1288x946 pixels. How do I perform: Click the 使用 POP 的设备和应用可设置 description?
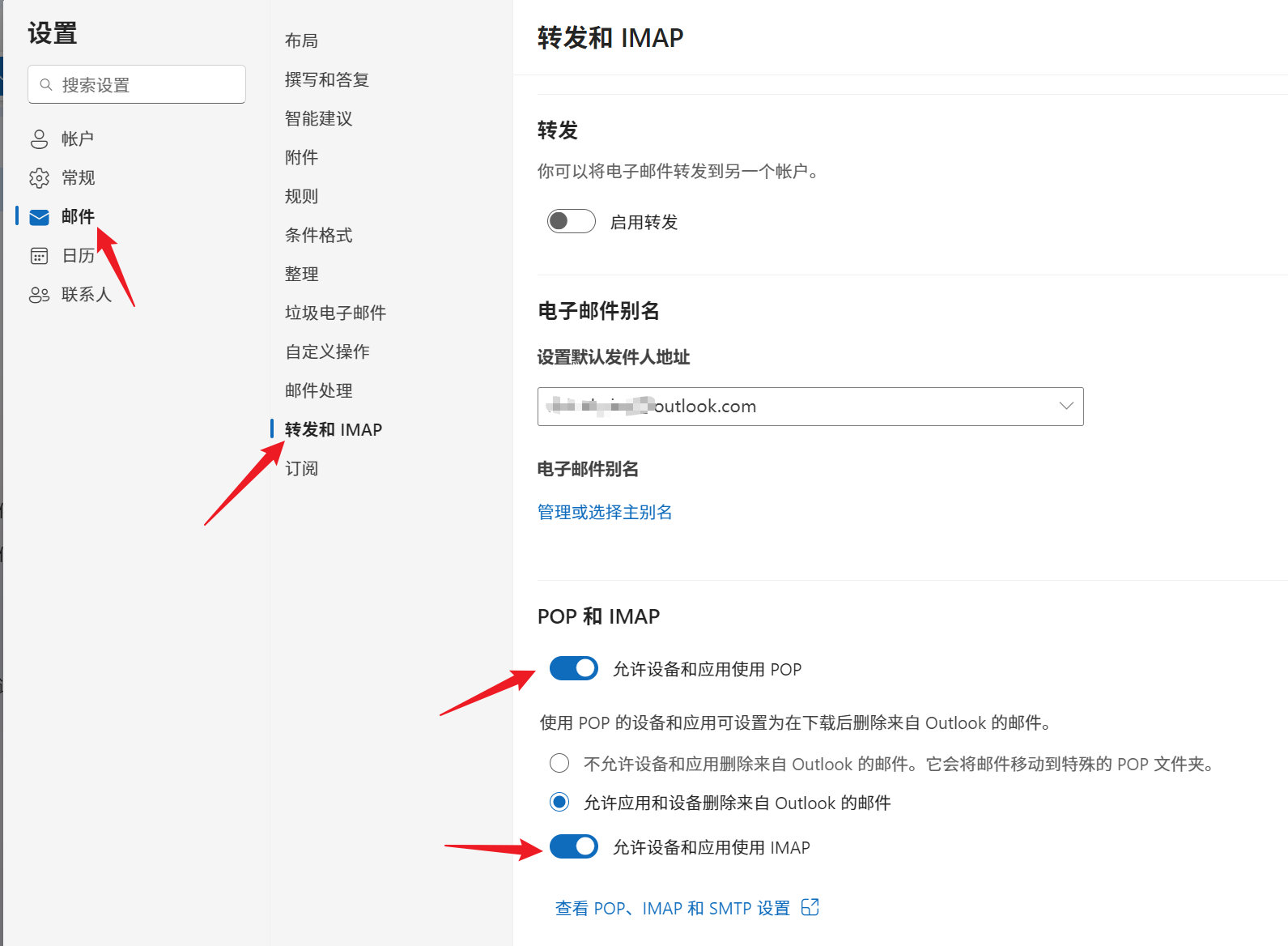pyautogui.click(x=797, y=722)
